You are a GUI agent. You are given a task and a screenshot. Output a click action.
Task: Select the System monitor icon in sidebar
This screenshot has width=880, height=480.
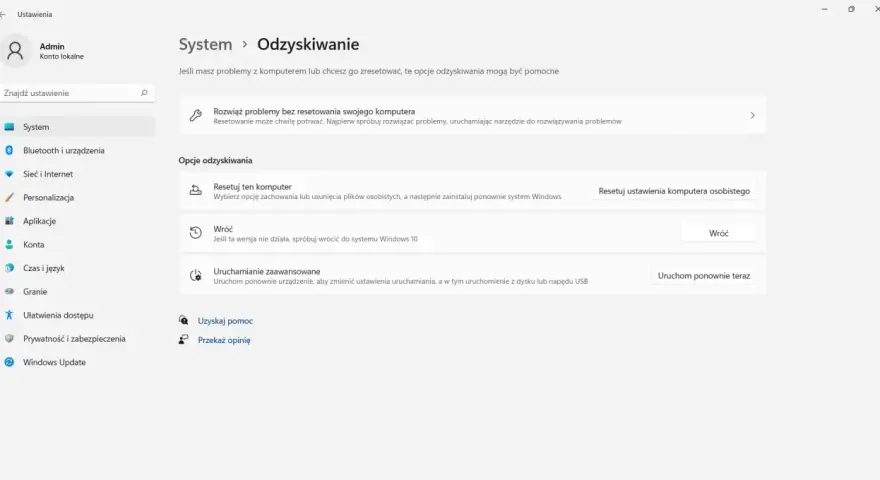point(10,127)
